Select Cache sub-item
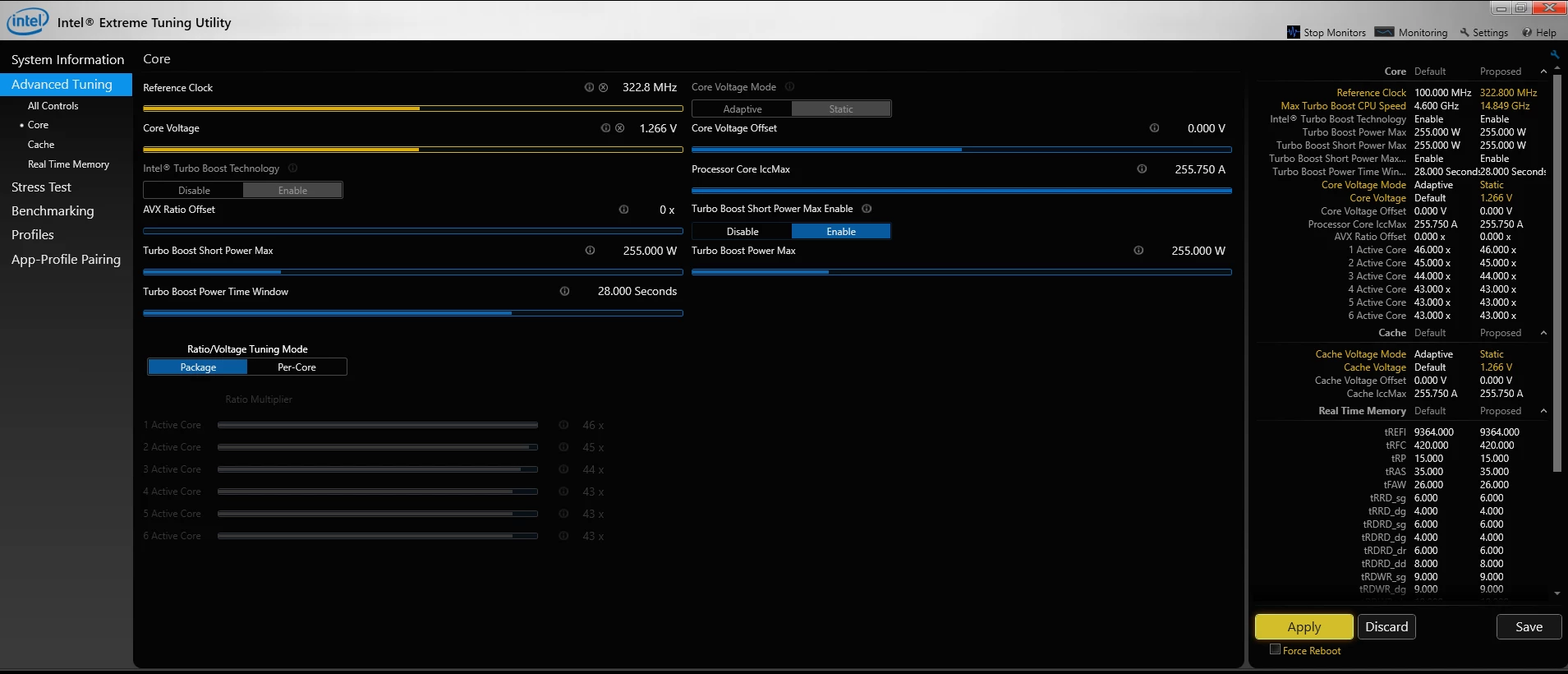Viewport: 1568px width, 674px height. 41,145
